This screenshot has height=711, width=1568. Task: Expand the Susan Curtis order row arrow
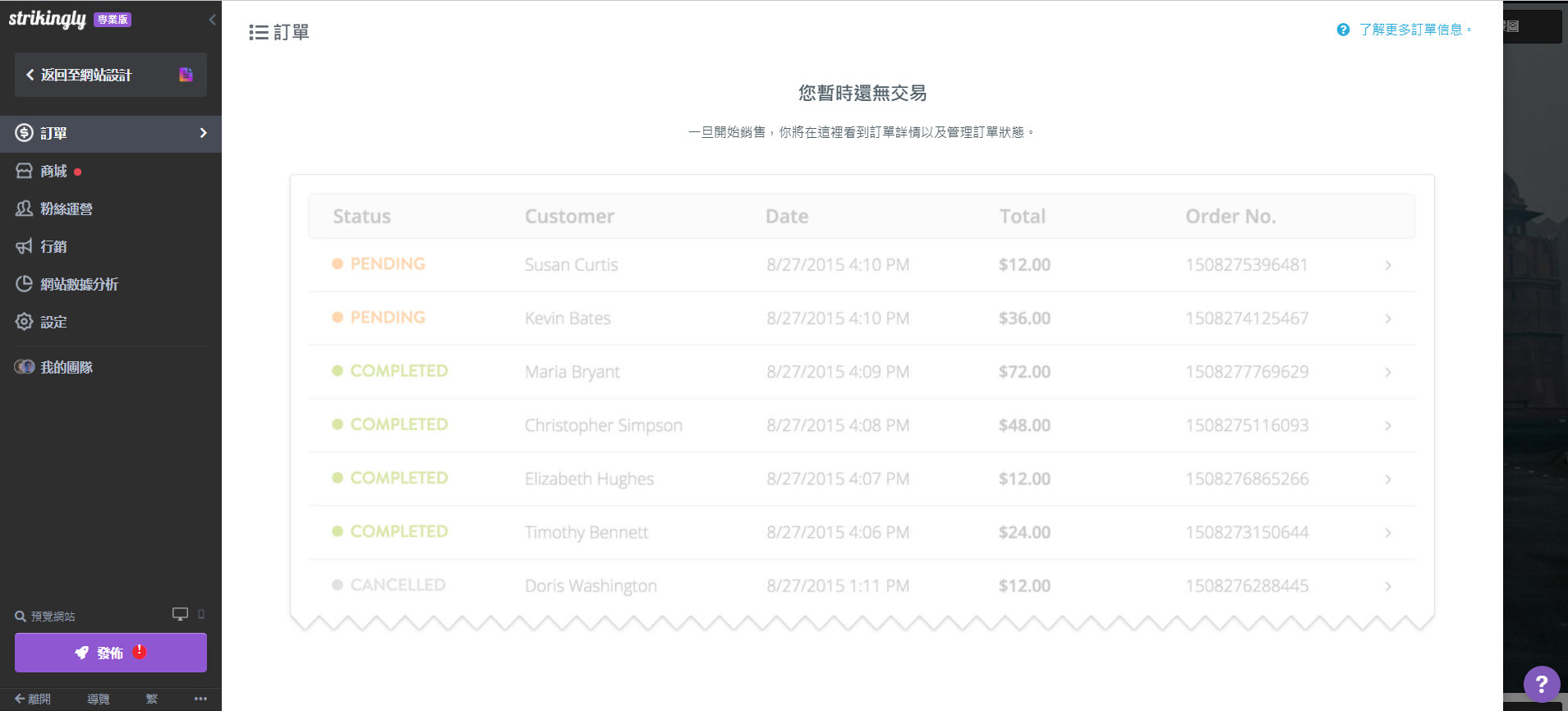(1388, 265)
